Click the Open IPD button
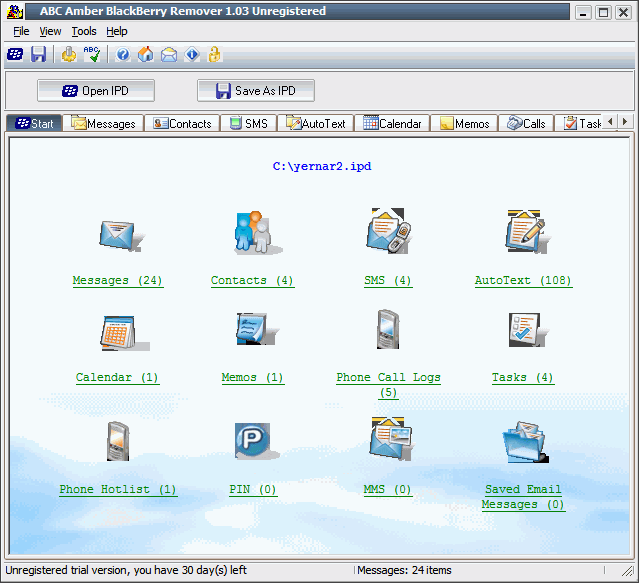This screenshot has width=639, height=583. pos(96,90)
